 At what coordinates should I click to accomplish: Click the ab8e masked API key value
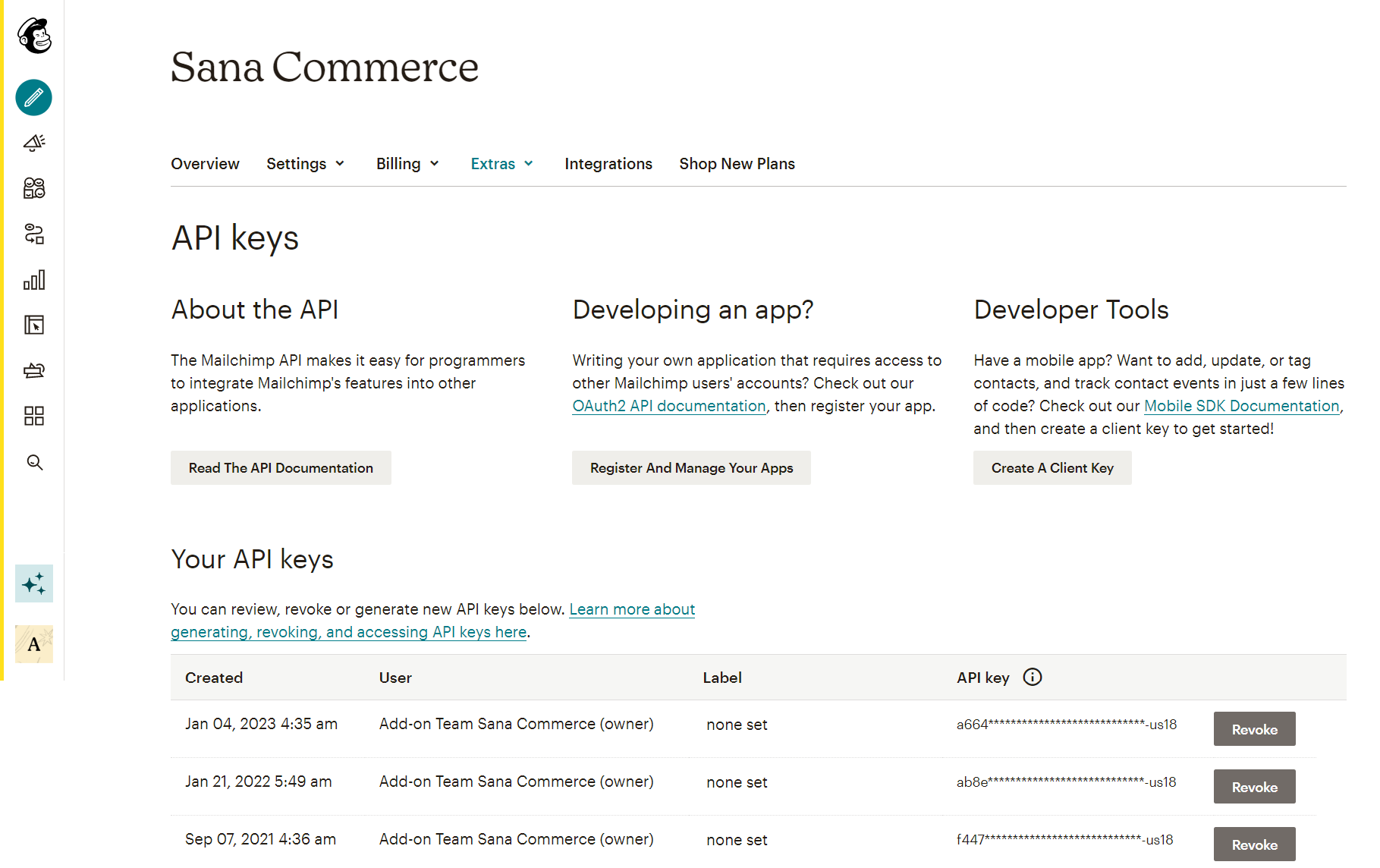(x=1066, y=782)
